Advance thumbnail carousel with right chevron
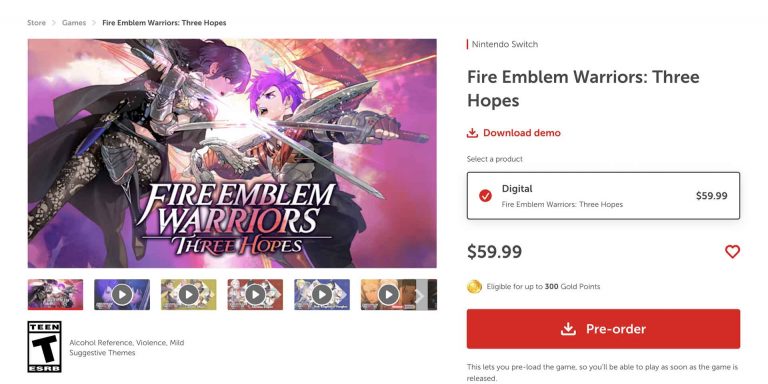 420,295
